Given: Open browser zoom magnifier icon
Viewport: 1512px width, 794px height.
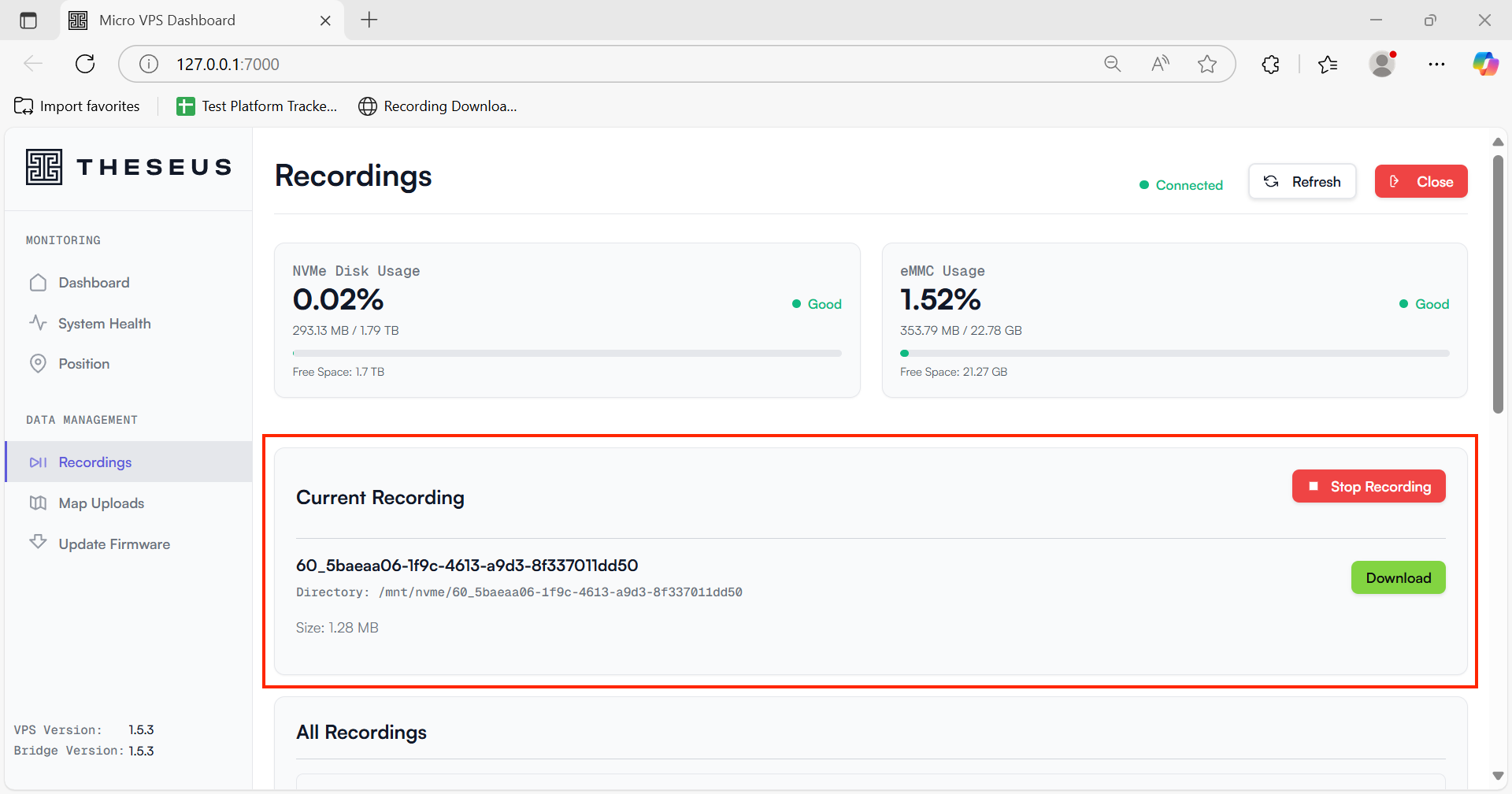Looking at the screenshot, I should click(1112, 64).
